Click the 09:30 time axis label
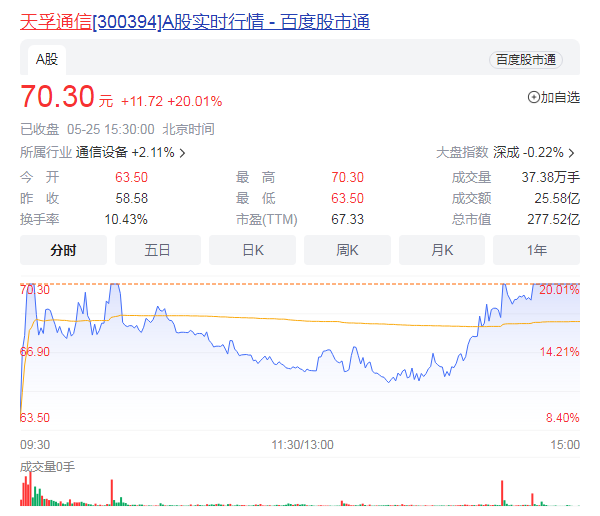The height and width of the screenshot is (516, 600). (x=35, y=444)
